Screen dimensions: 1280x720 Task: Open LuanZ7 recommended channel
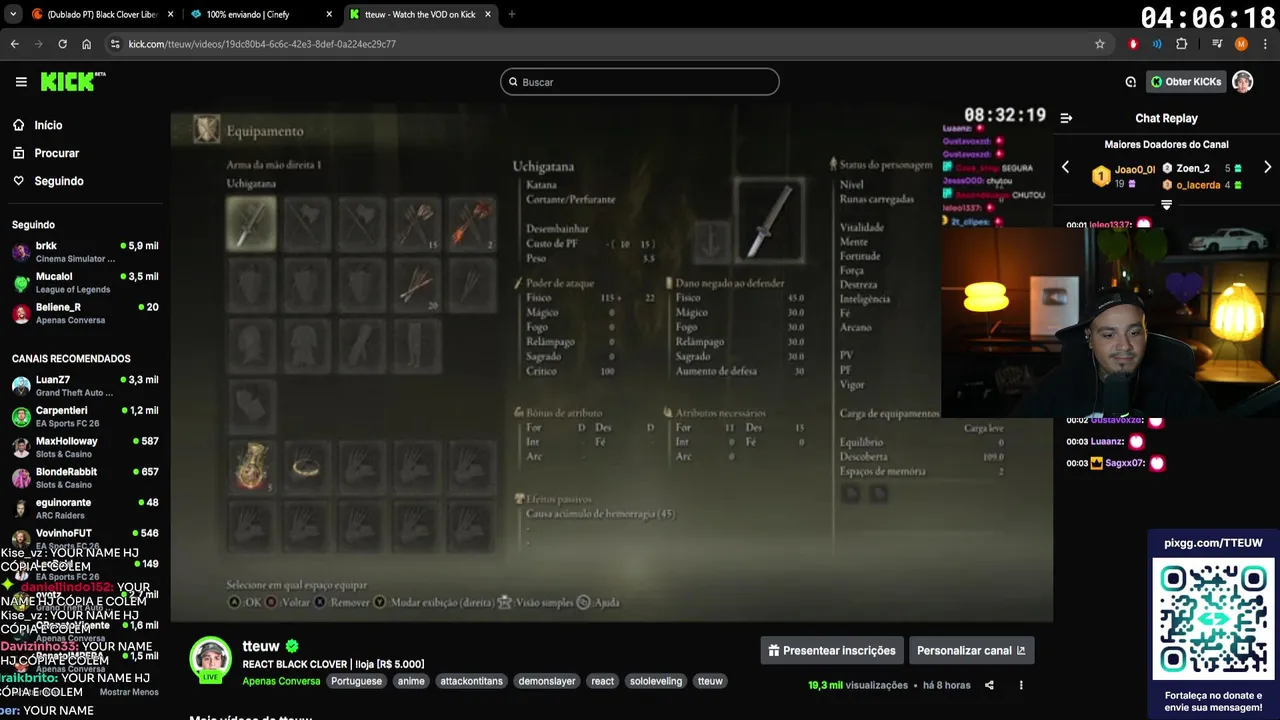85,386
